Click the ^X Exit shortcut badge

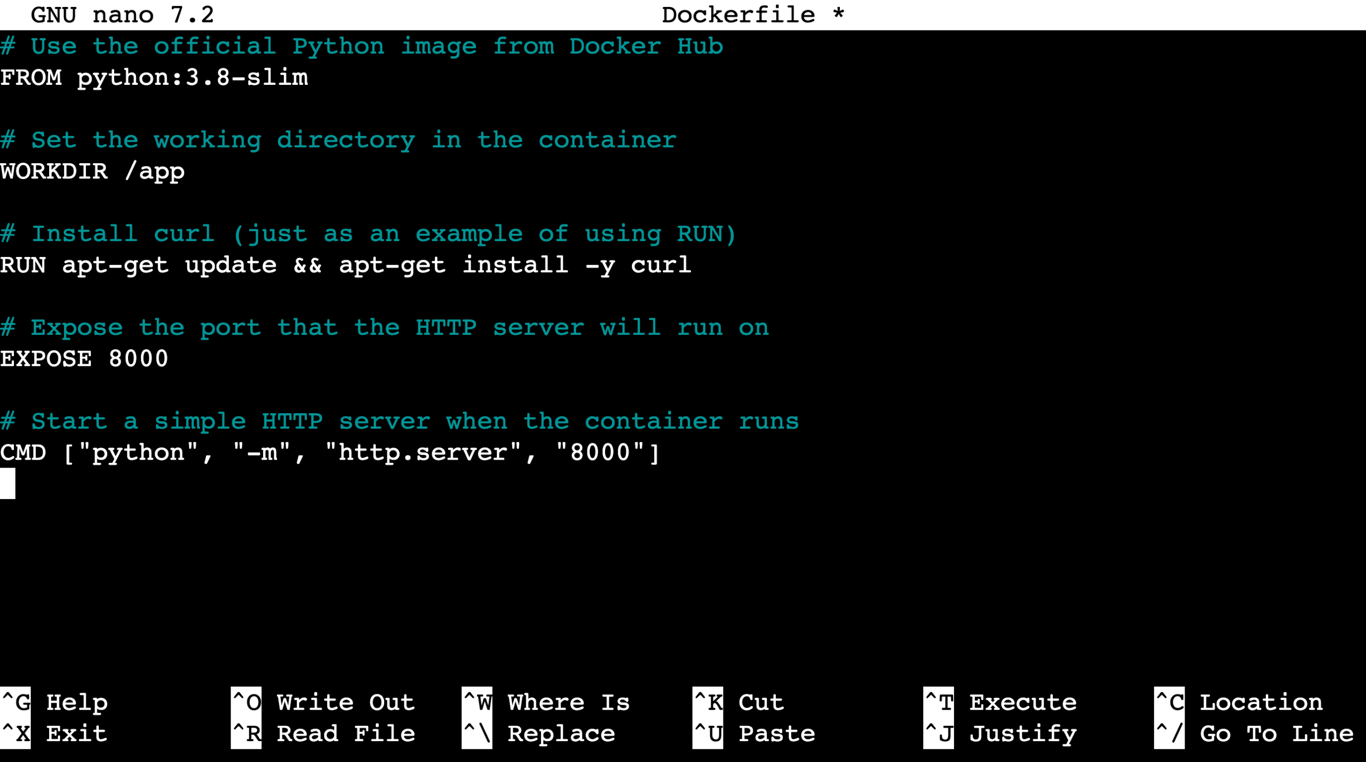(x=15, y=733)
